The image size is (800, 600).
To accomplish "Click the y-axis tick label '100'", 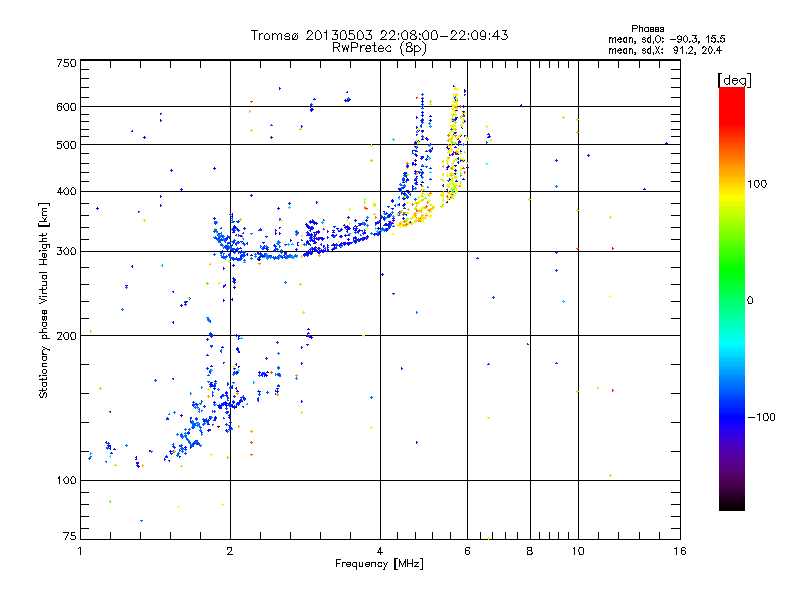I will point(67,481).
